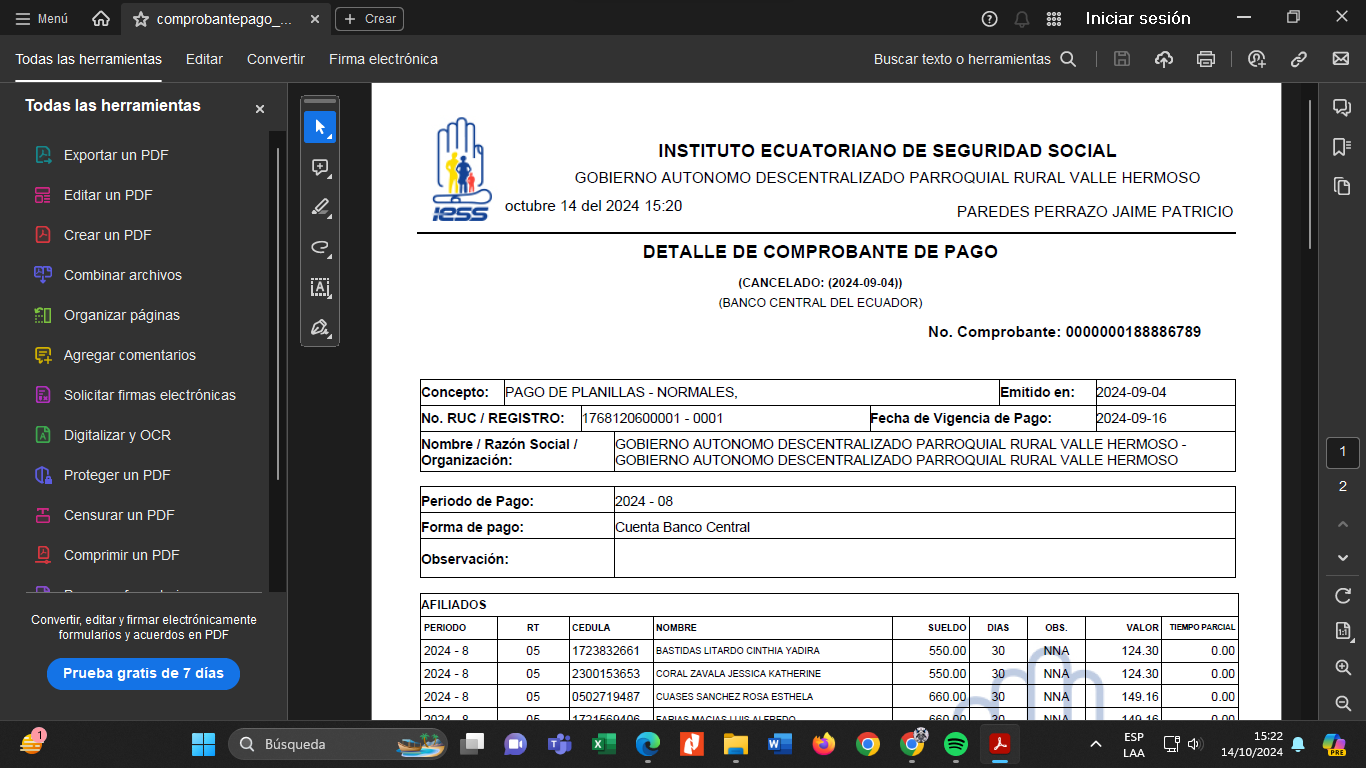Viewport: 1366px width, 768px height.
Task: Click the print icon
Action: (x=1206, y=59)
